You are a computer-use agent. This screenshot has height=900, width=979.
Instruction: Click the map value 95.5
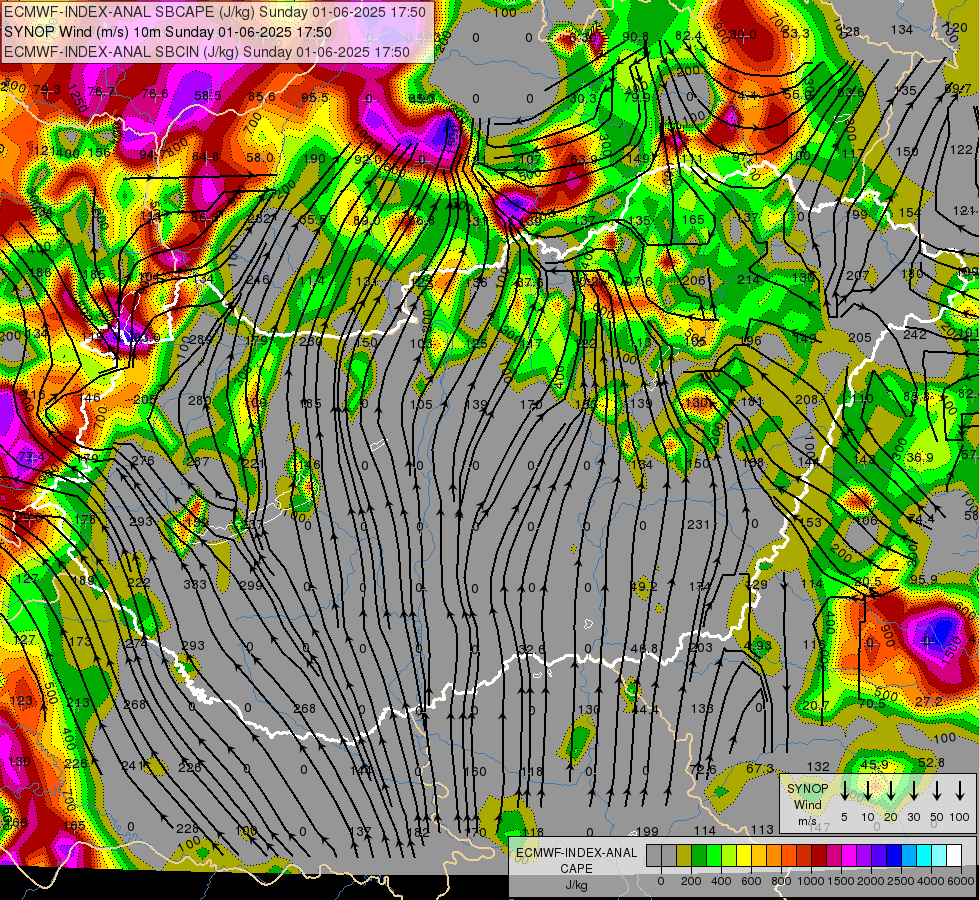[314, 97]
